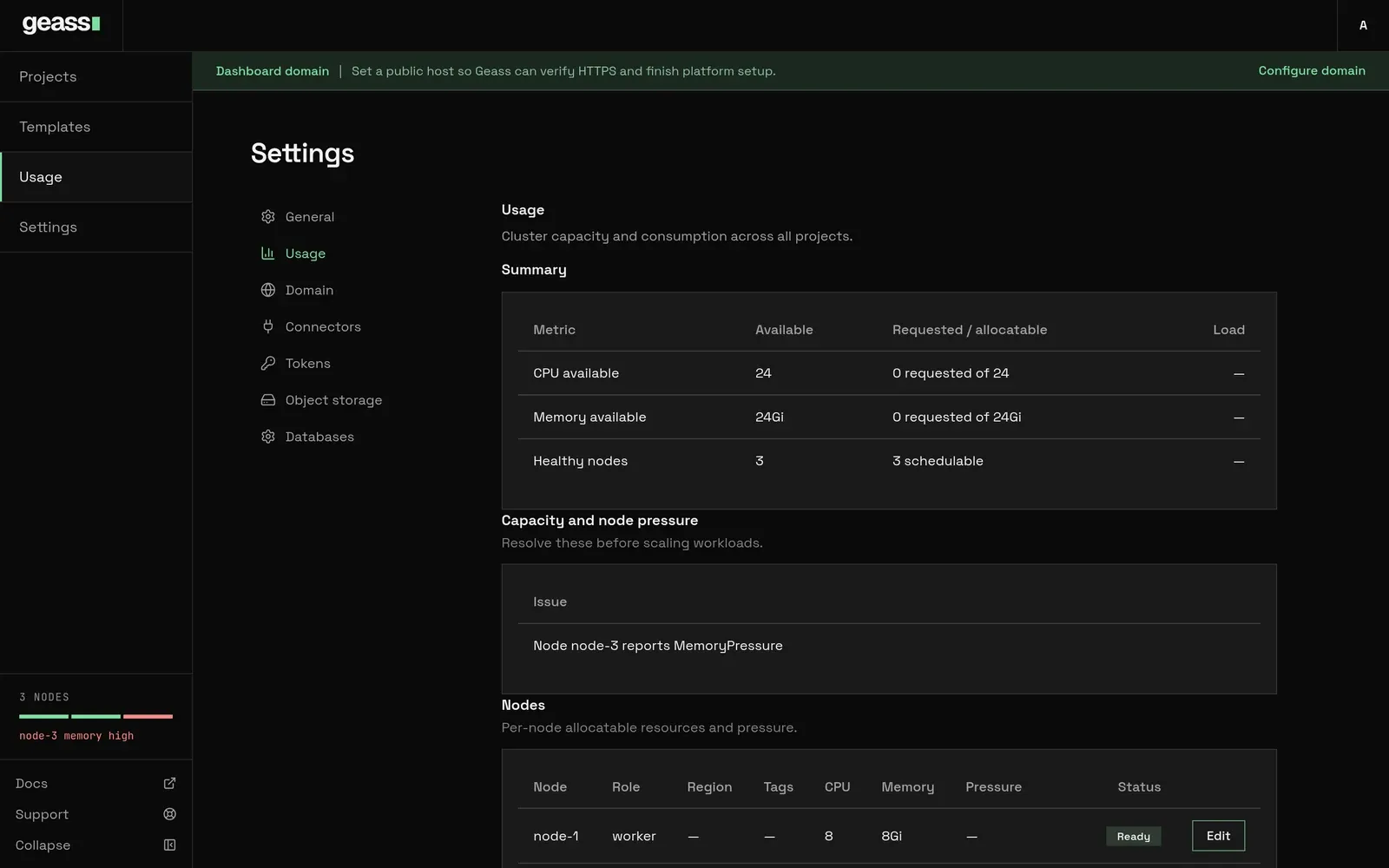Click the Ready status badge for node-1

1133,836
